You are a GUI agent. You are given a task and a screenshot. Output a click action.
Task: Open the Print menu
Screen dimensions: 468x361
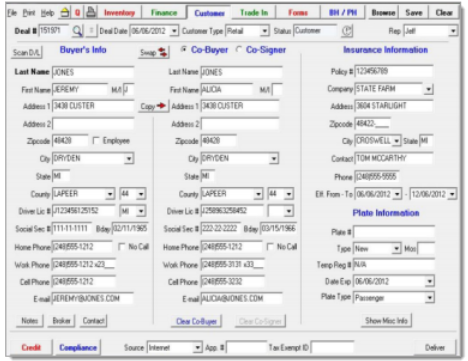pyautogui.click(x=29, y=13)
